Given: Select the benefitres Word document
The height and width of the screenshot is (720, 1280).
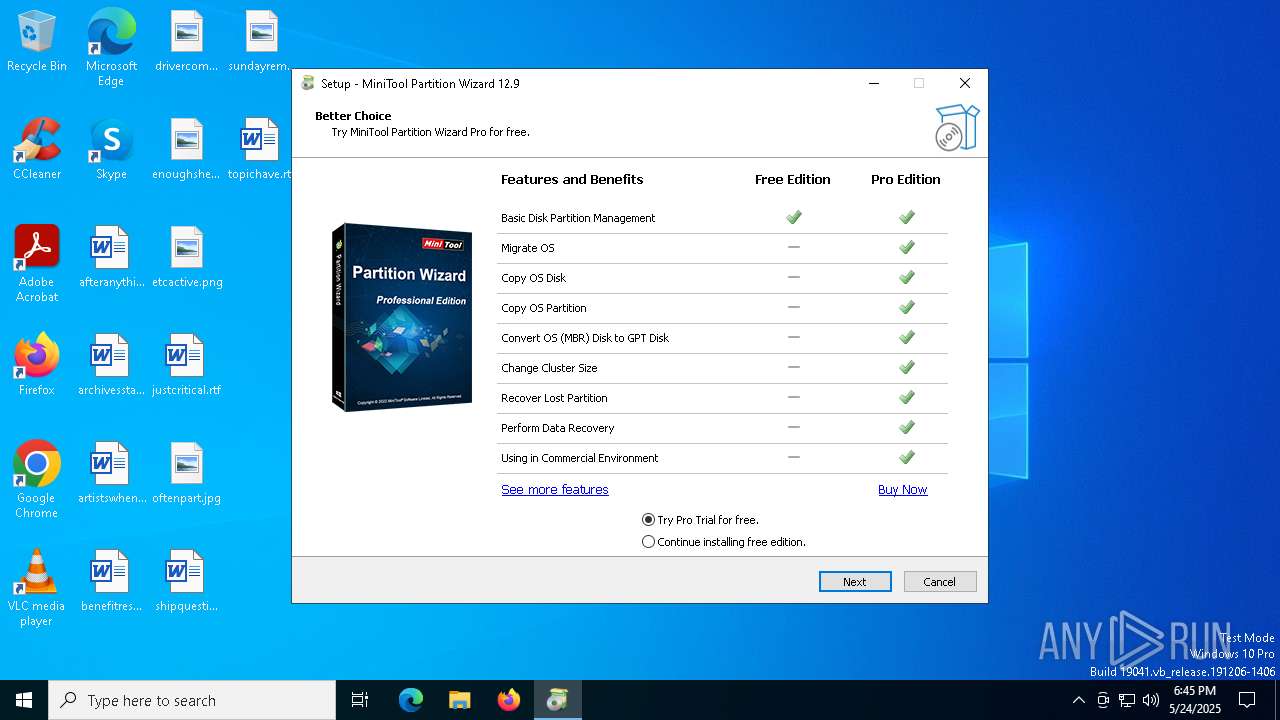Looking at the screenshot, I should (x=111, y=582).
